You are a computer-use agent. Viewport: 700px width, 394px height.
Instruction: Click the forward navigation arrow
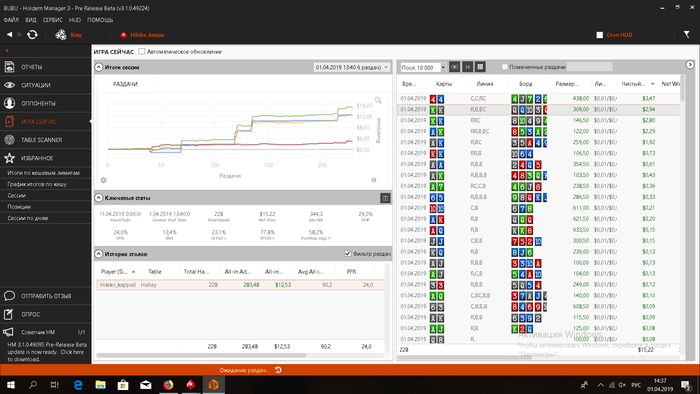click(20, 34)
